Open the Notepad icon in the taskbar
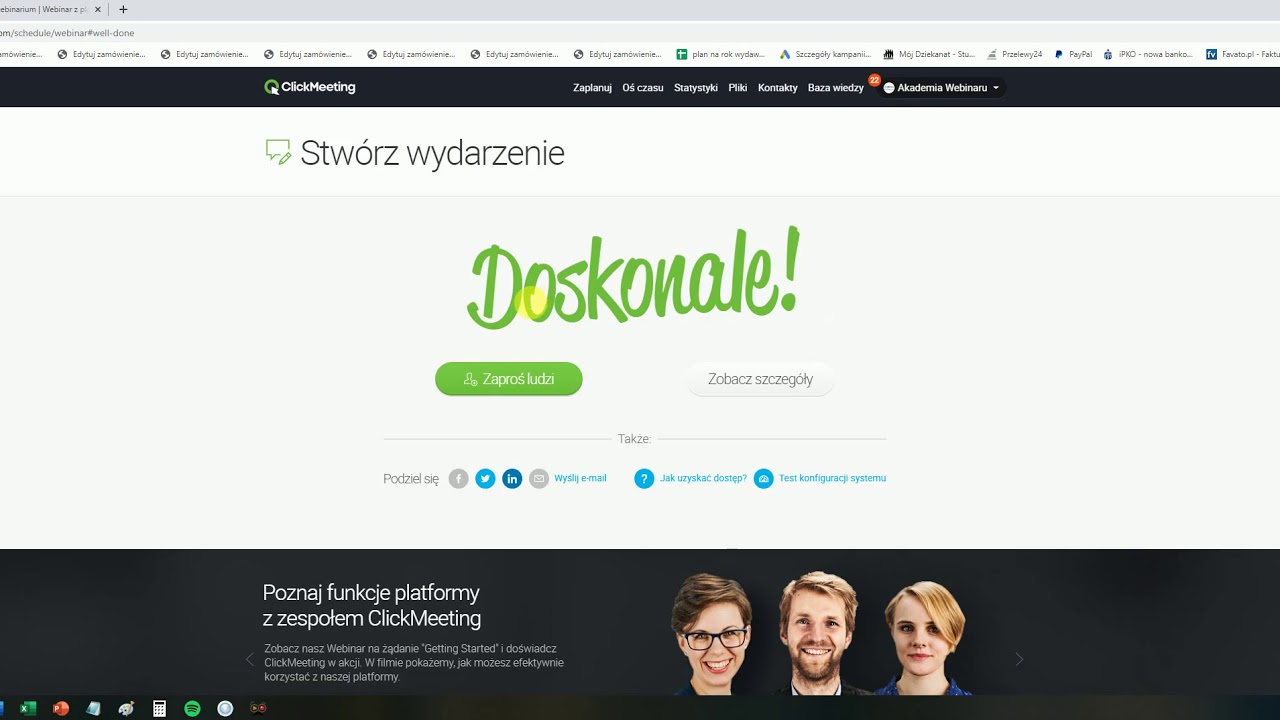1280x720 pixels. 93,708
